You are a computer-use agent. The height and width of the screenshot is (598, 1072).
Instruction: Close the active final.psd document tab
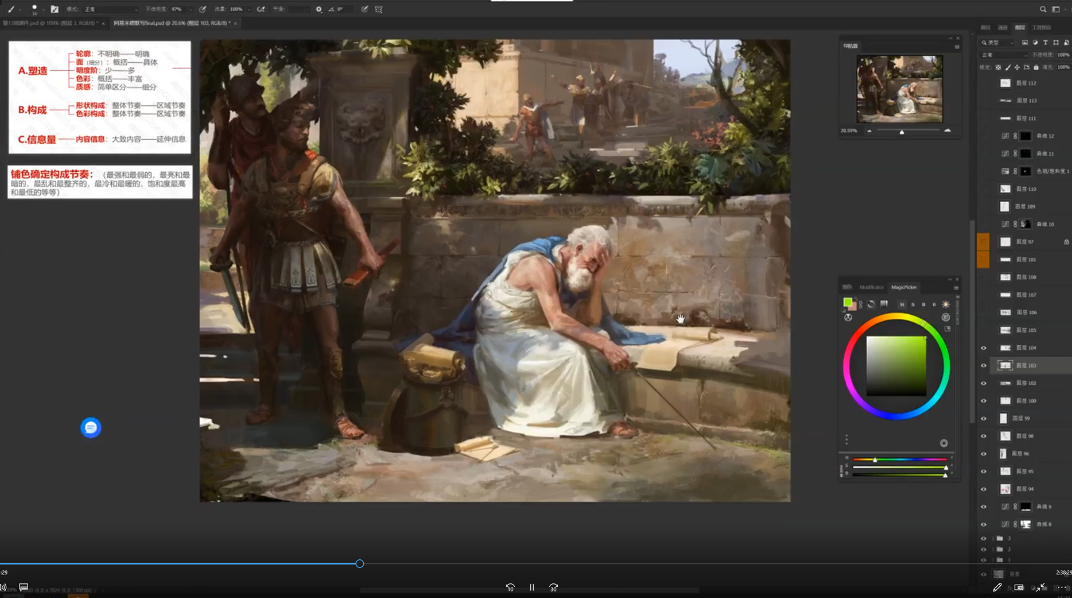point(236,23)
